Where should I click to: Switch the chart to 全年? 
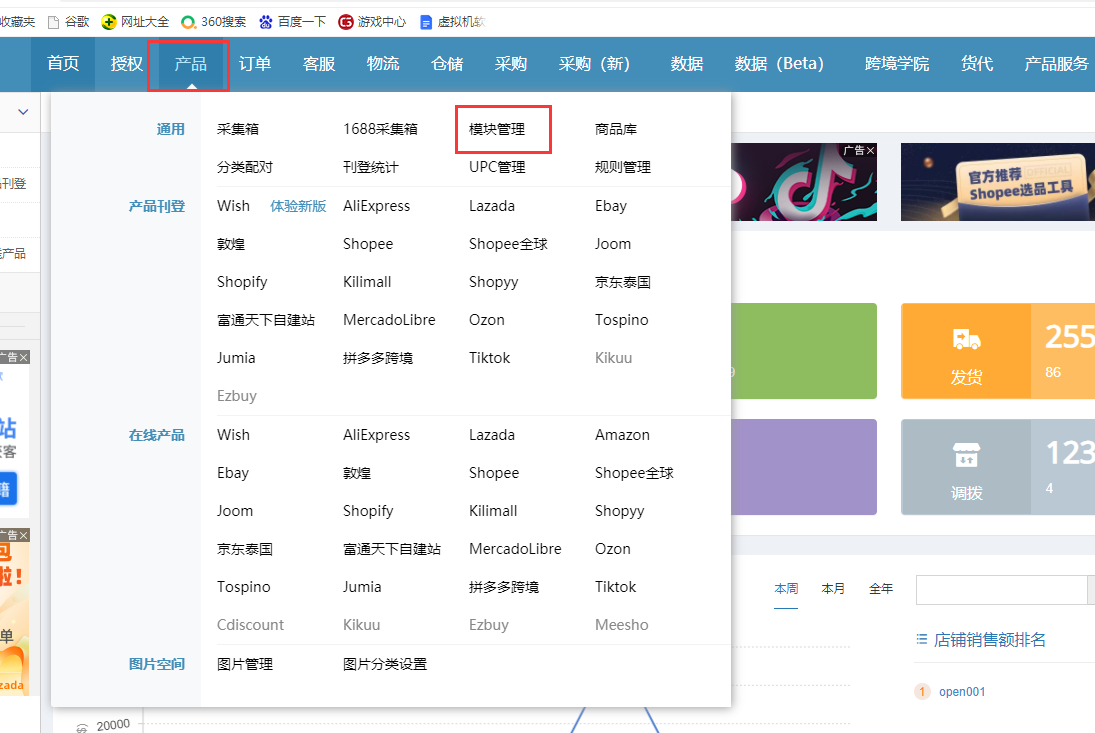point(881,588)
